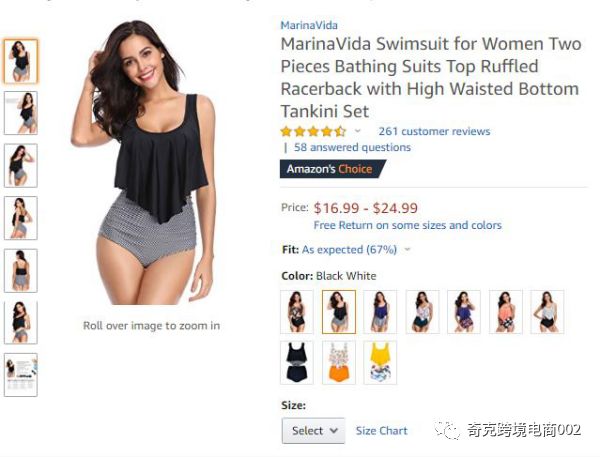This screenshot has width=600, height=457.
Task: Open the Size Chart link
Action: click(382, 431)
